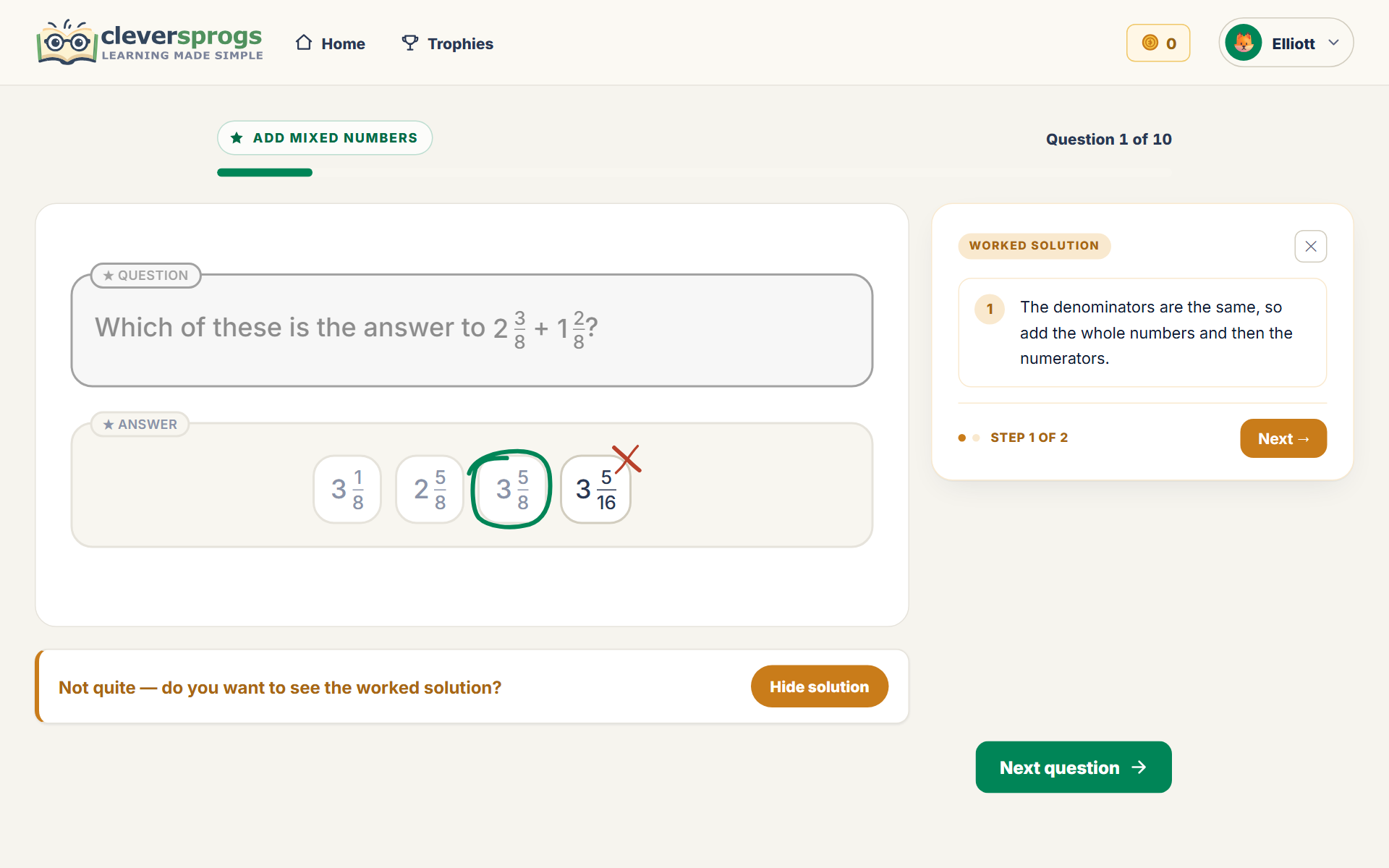1389x868 pixels.
Task: Close the worked solution panel
Action: [x=1311, y=247]
